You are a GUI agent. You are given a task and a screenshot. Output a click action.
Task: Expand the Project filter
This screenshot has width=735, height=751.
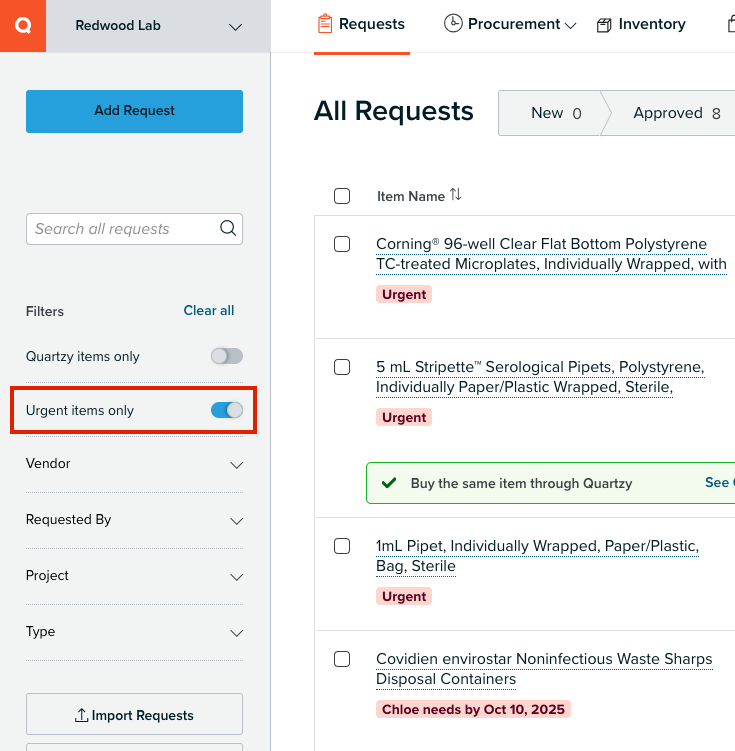click(135, 576)
